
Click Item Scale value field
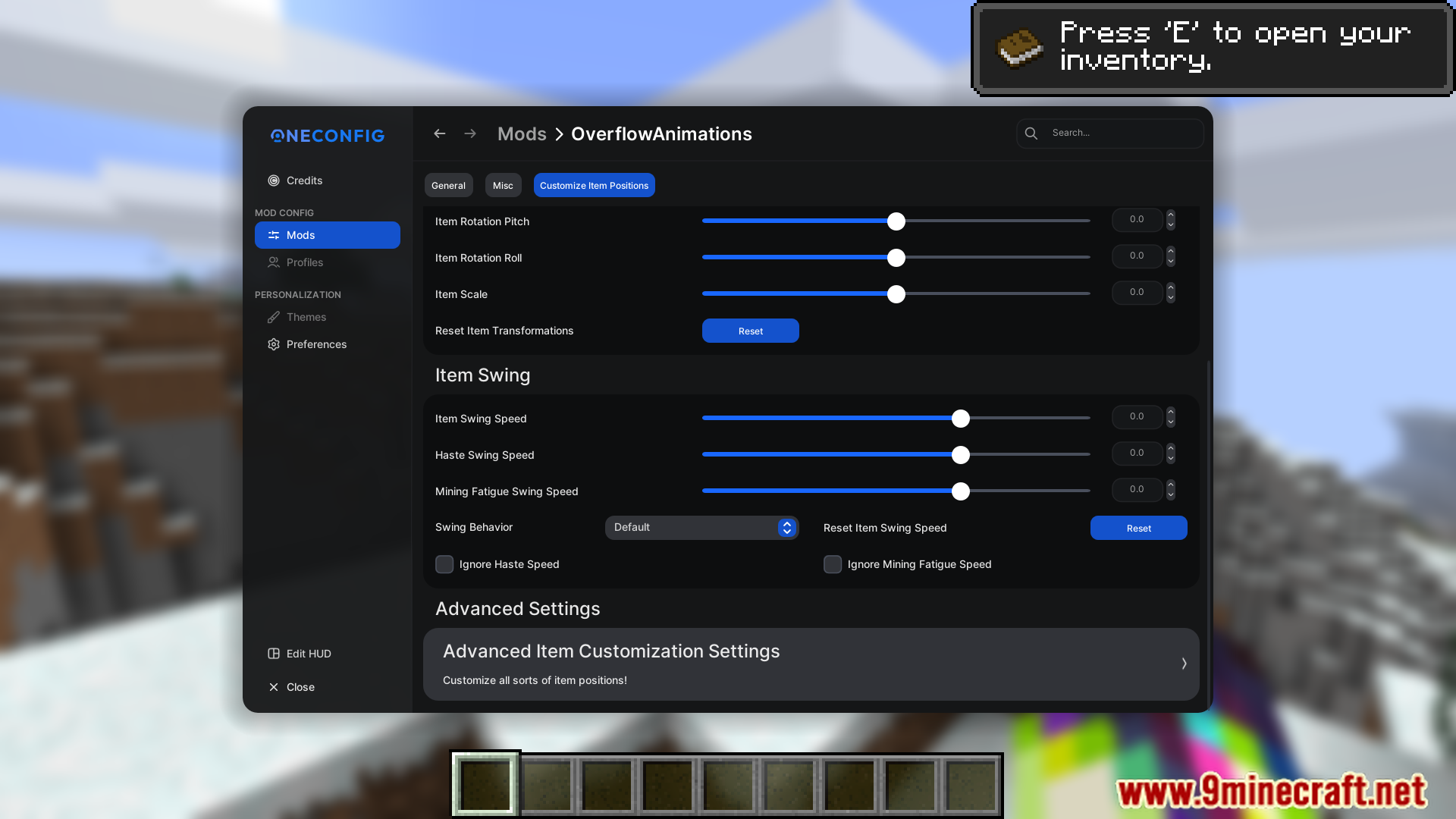point(1137,293)
